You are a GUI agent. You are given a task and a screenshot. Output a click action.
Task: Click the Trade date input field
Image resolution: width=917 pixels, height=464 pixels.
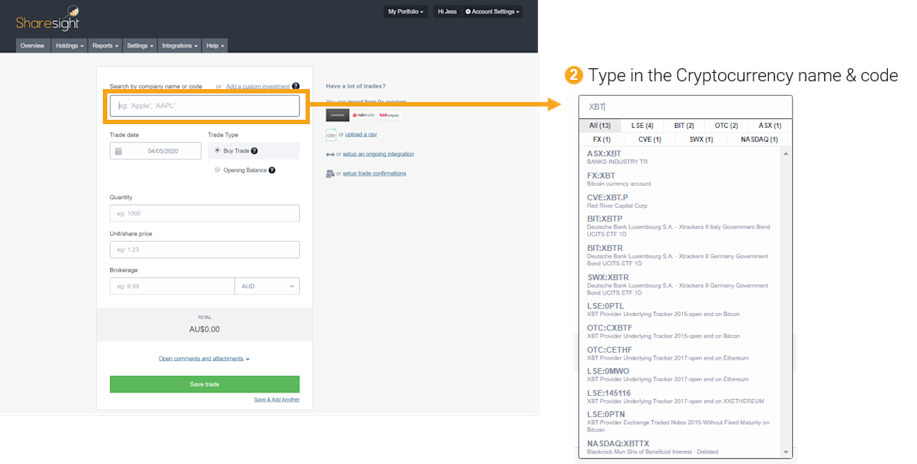point(156,151)
